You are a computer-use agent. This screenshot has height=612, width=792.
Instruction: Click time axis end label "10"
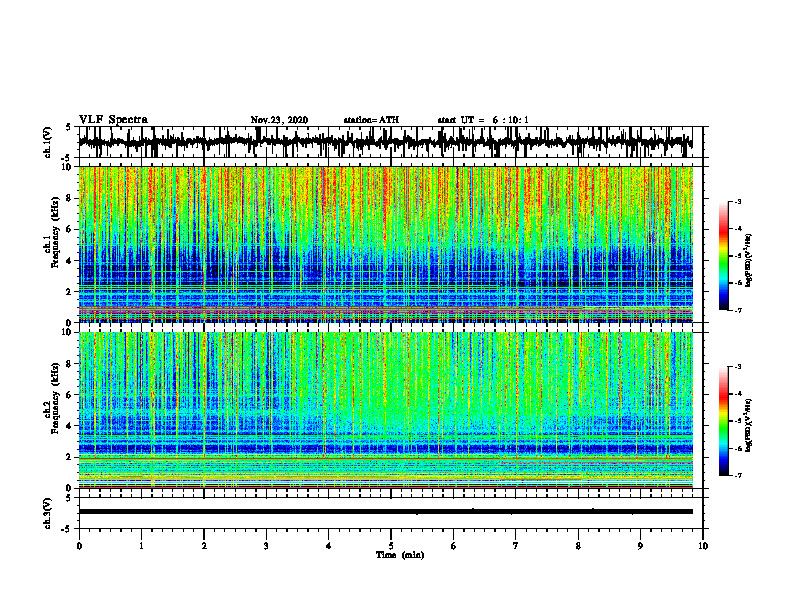click(x=703, y=546)
